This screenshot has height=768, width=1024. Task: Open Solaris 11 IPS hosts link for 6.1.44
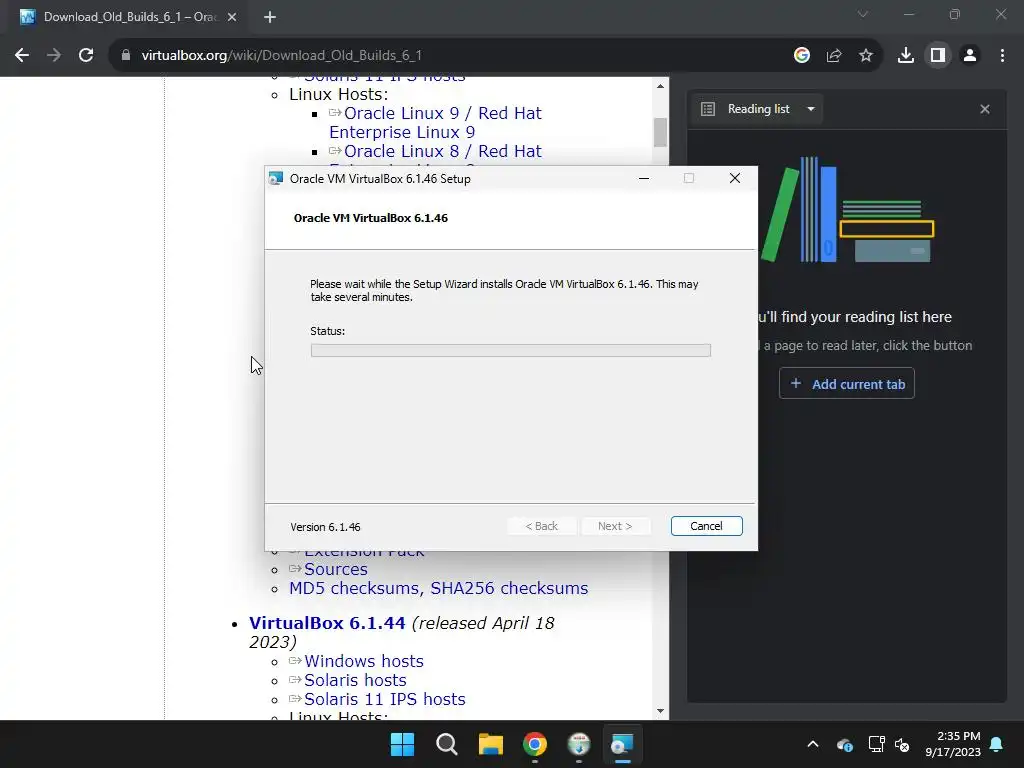(x=385, y=699)
